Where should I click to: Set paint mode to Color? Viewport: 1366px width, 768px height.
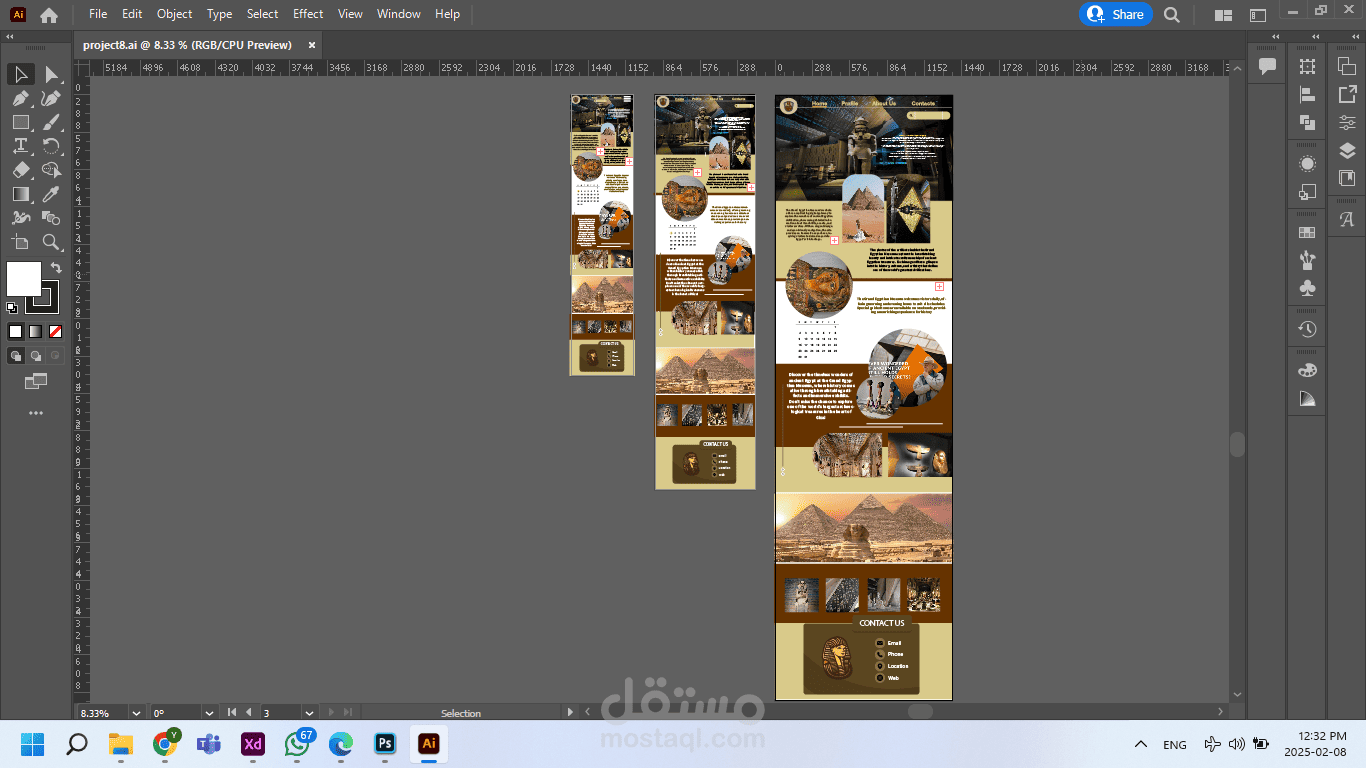(15, 331)
